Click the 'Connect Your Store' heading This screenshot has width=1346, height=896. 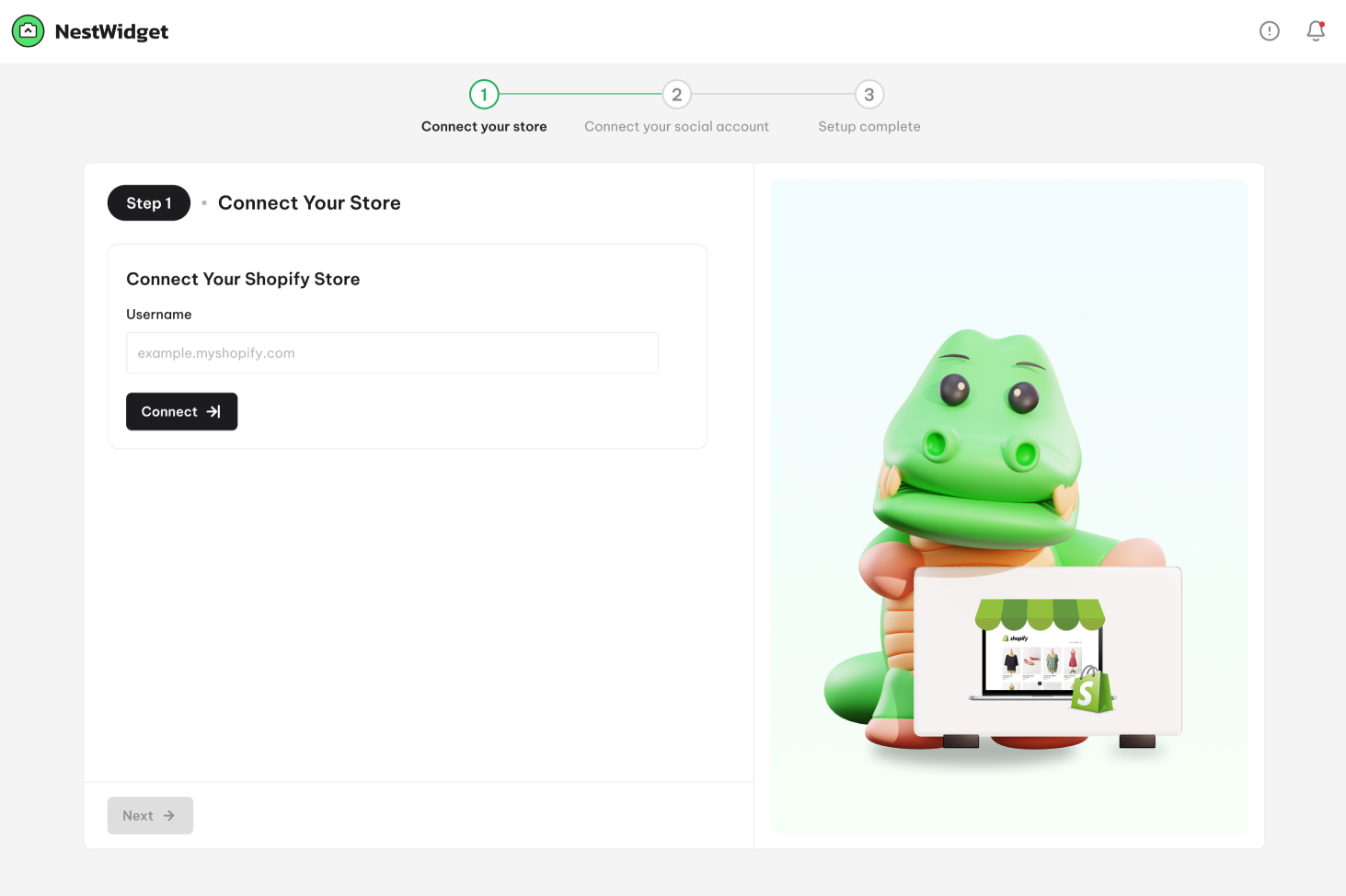coord(309,203)
